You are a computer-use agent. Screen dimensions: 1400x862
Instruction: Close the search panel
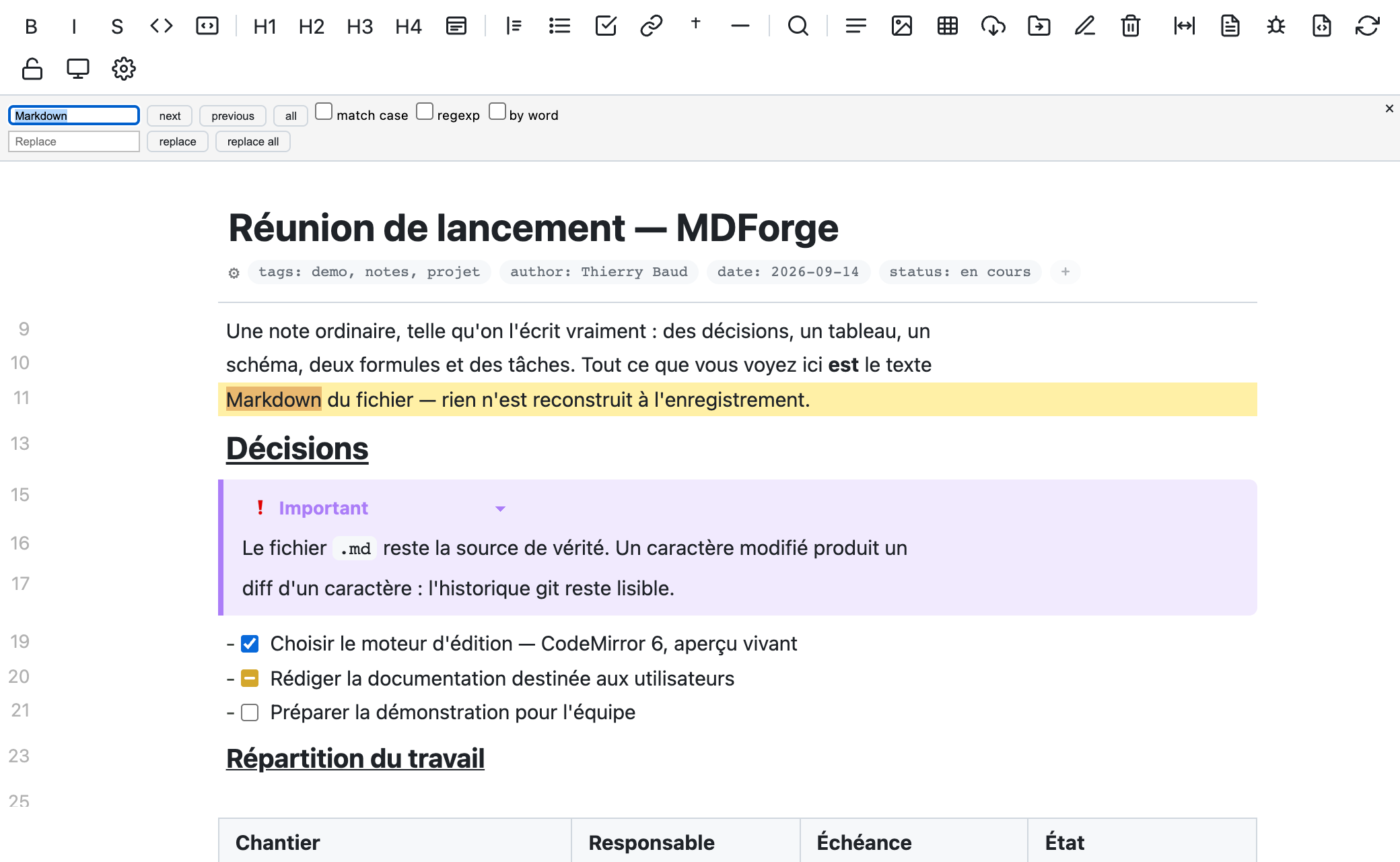[x=1389, y=108]
